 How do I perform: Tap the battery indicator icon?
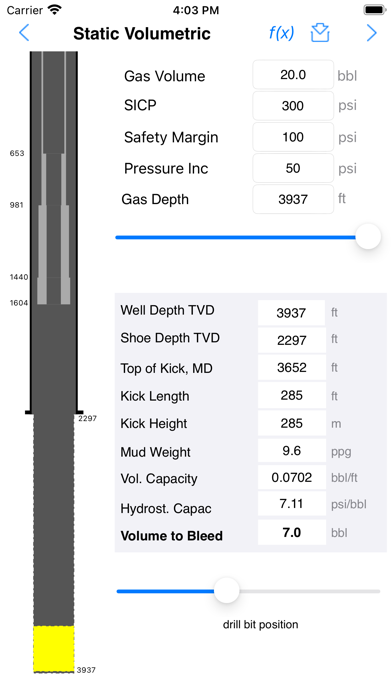point(375,10)
